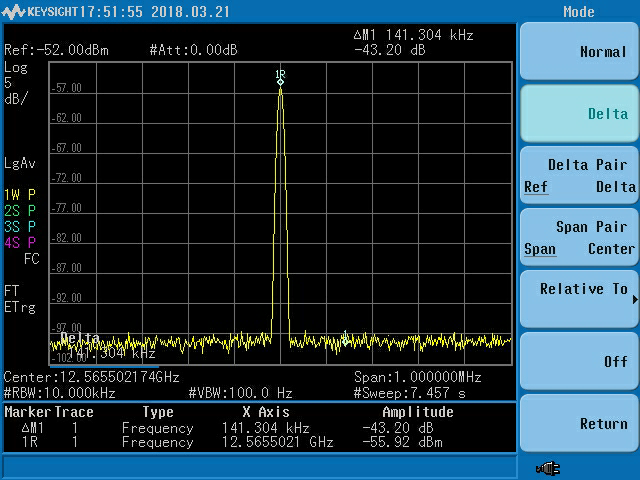Click the #RBW:10.000kHz readout

(x=60, y=393)
